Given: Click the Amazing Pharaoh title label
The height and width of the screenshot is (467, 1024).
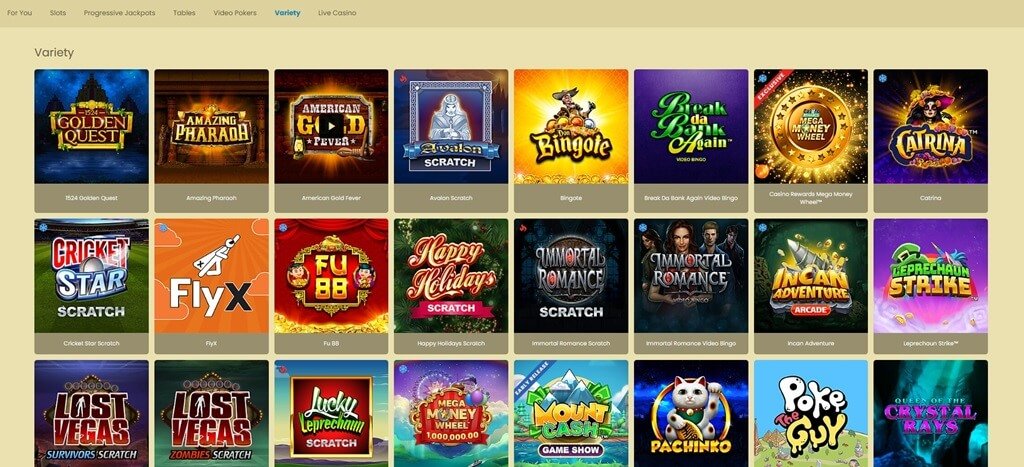Looking at the screenshot, I should point(212,198).
